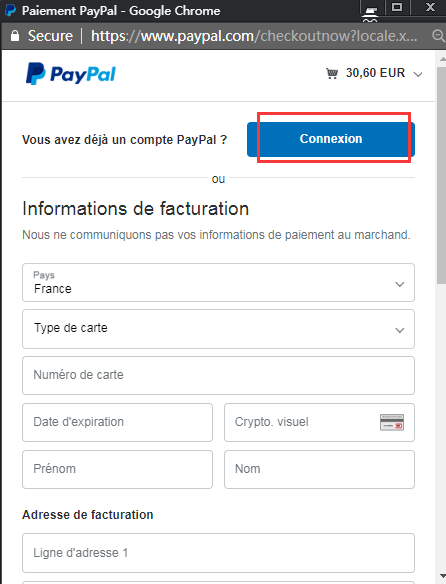
Task: Click the card security code icon
Action: pyautogui.click(x=392, y=422)
